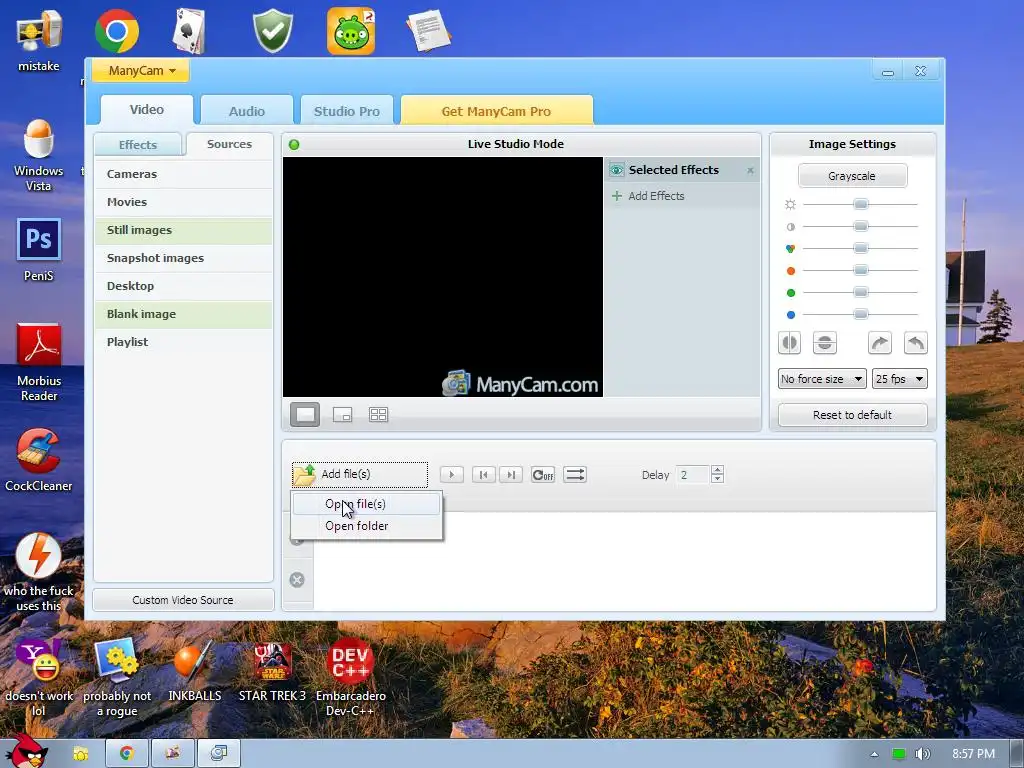
Task: Open the ManyCam main menu dropdown
Action: (x=140, y=71)
